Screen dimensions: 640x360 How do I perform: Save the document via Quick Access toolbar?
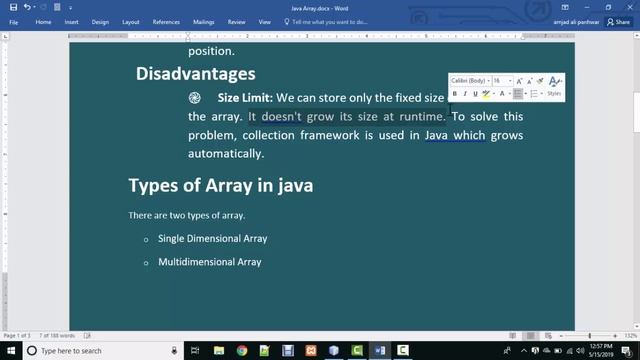click(x=13, y=7)
